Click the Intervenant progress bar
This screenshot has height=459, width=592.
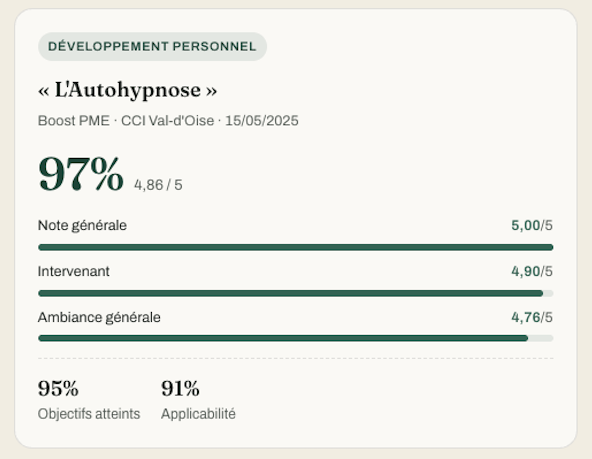296,293
